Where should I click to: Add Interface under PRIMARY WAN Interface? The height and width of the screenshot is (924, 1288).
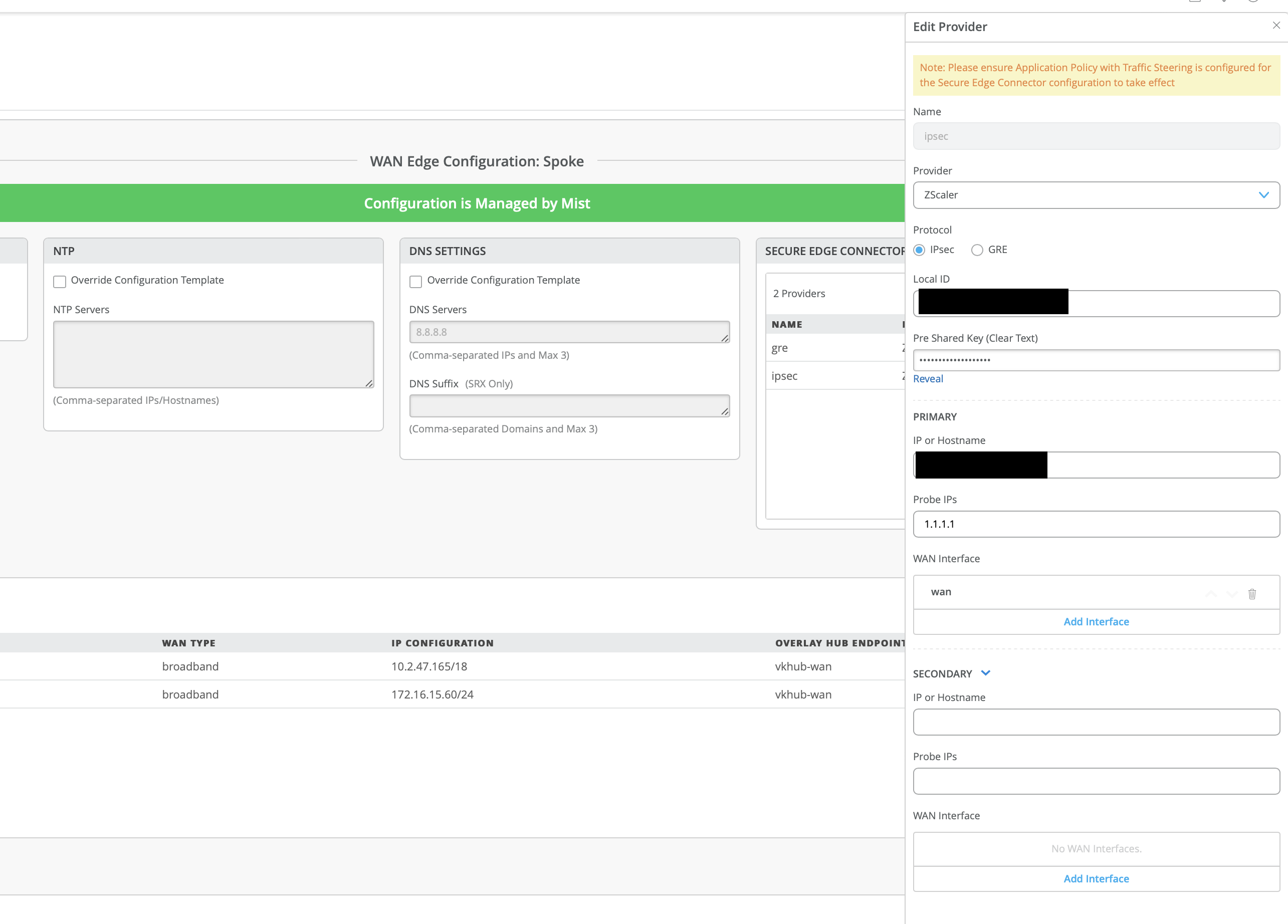[1096, 622]
